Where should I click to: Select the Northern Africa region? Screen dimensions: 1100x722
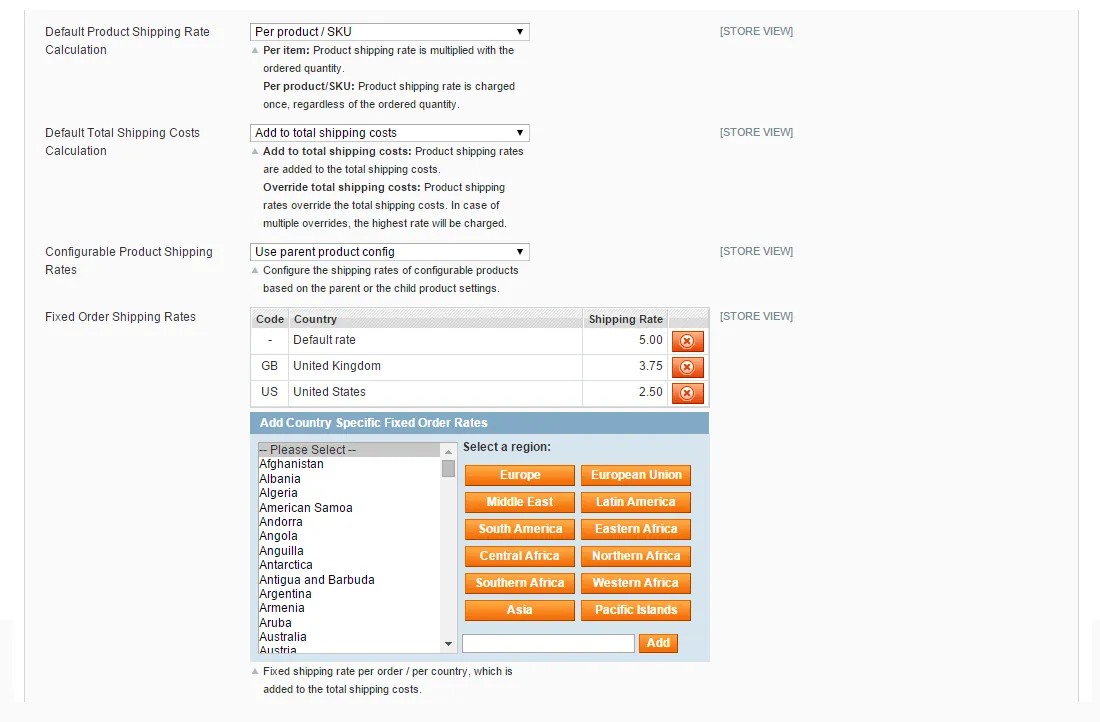pos(636,556)
